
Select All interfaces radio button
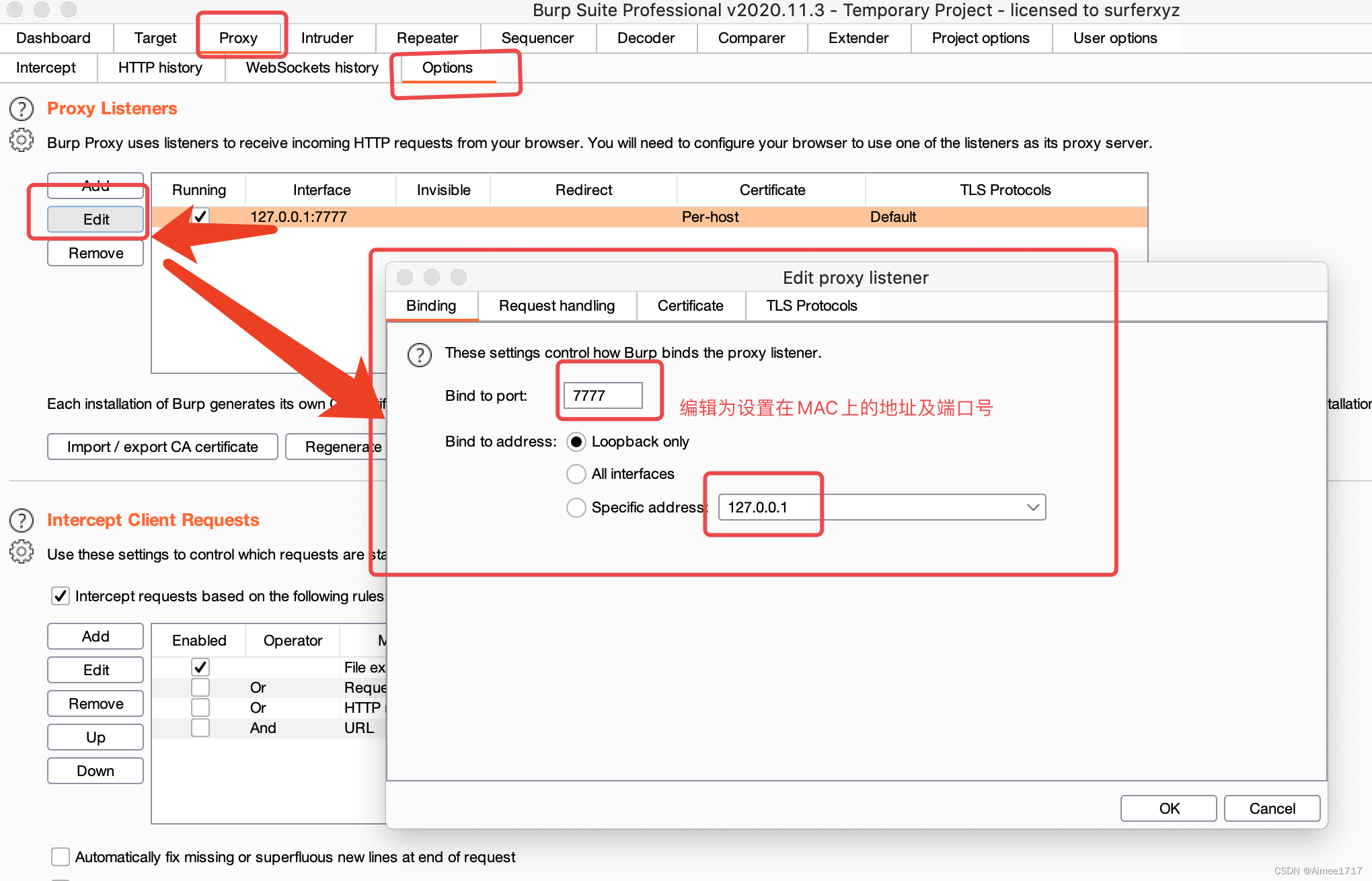pyautogui.click(x=576, y=474)
